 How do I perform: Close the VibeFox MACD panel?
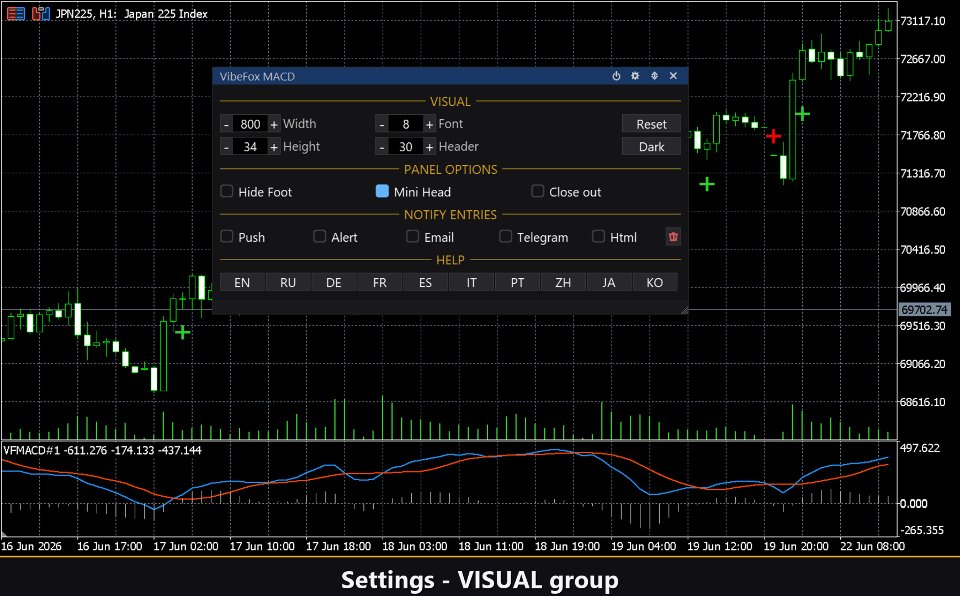673,76
